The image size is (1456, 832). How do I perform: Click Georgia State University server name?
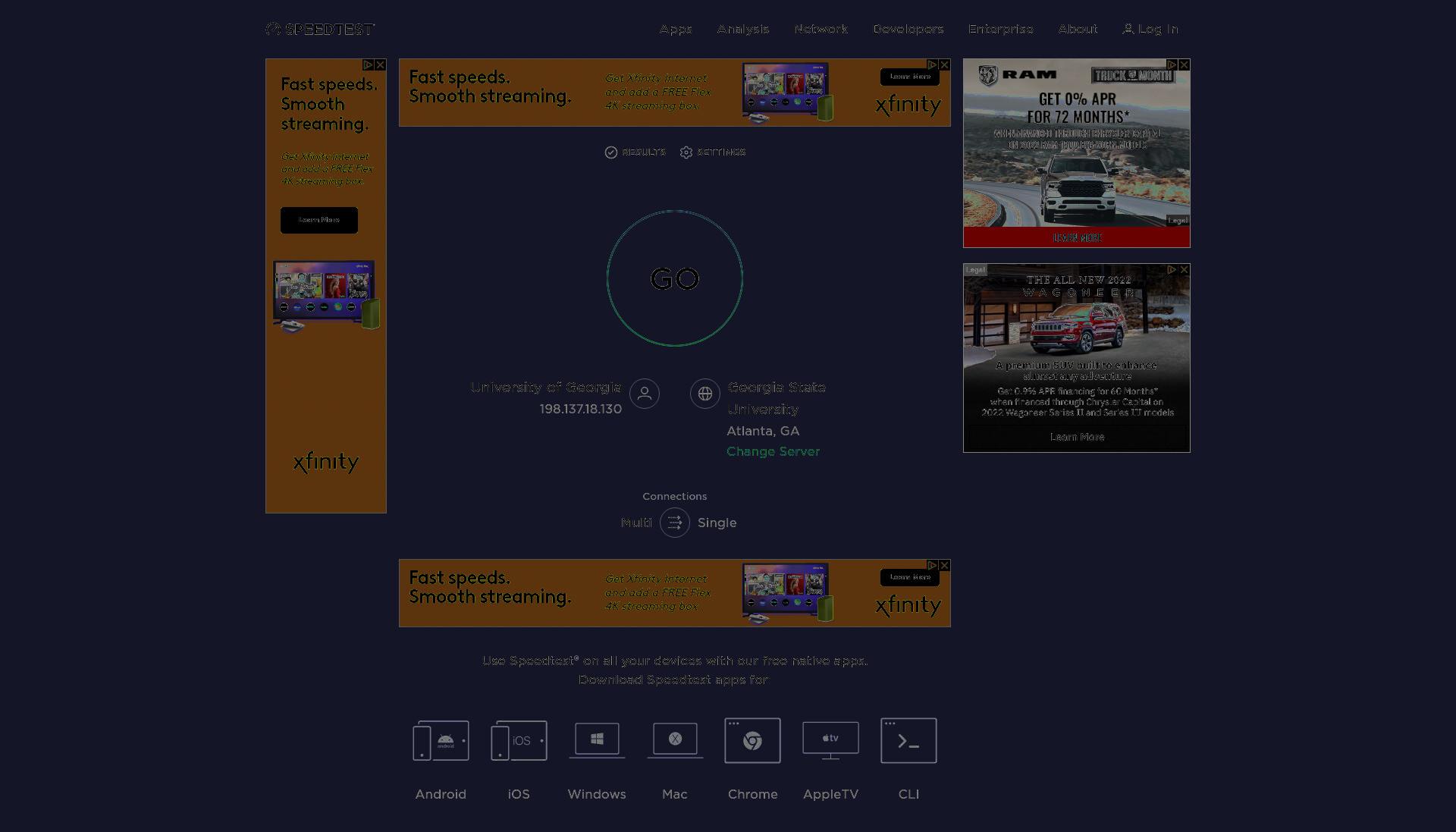coord(777,398)
